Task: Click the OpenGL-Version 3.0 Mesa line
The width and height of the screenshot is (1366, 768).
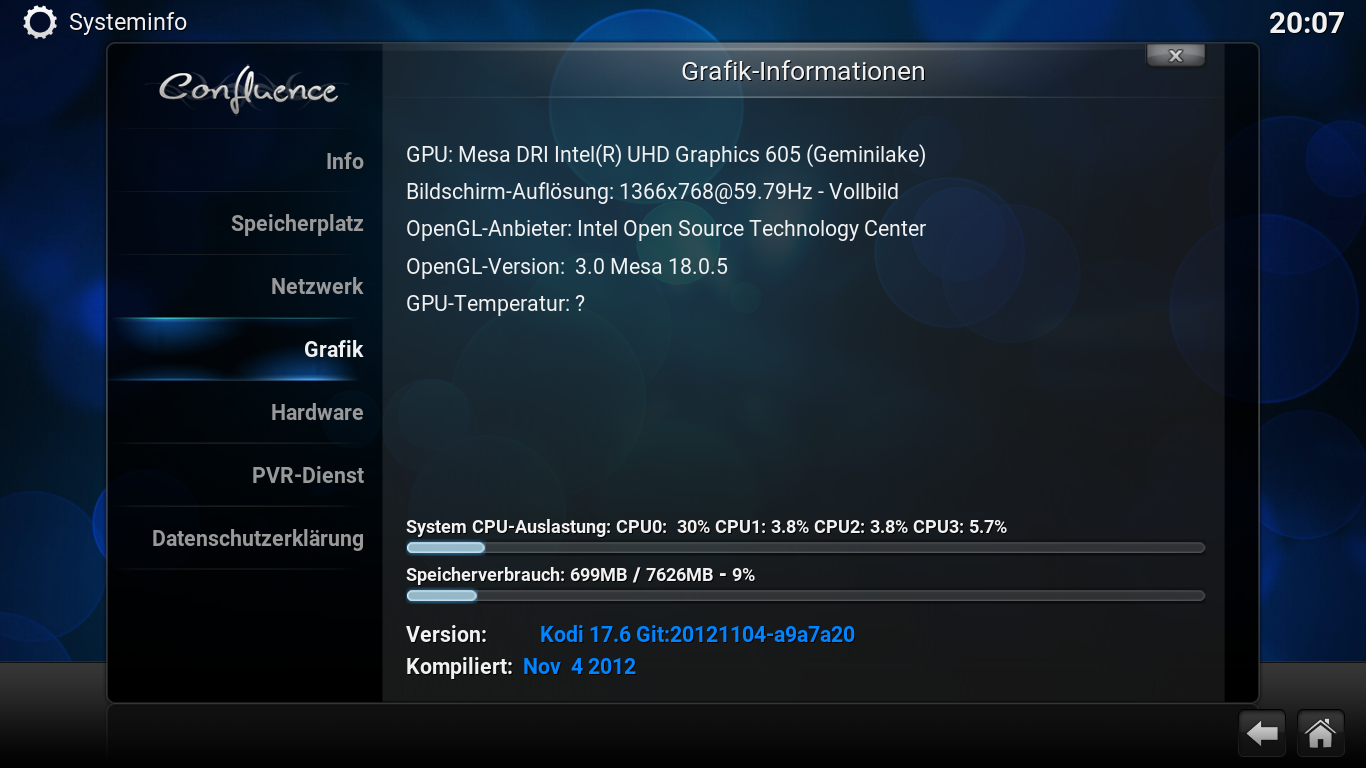Action: pos(567,266)
